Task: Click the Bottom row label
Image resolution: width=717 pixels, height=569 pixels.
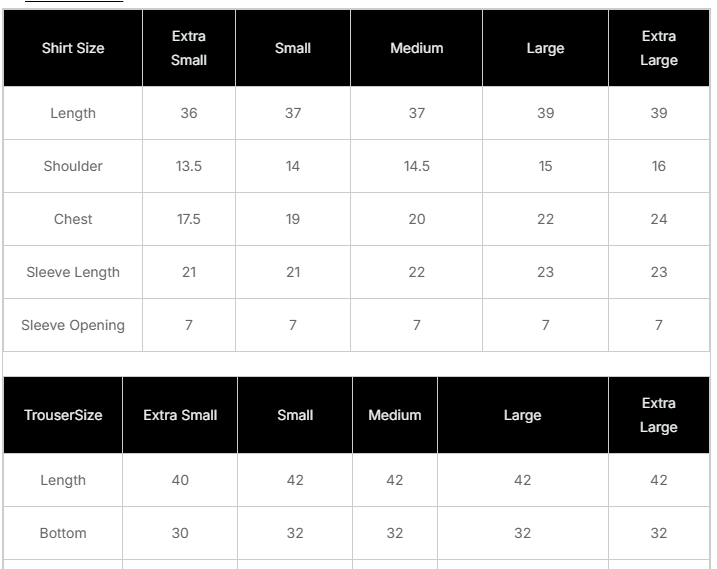Action: coord(63,533)
